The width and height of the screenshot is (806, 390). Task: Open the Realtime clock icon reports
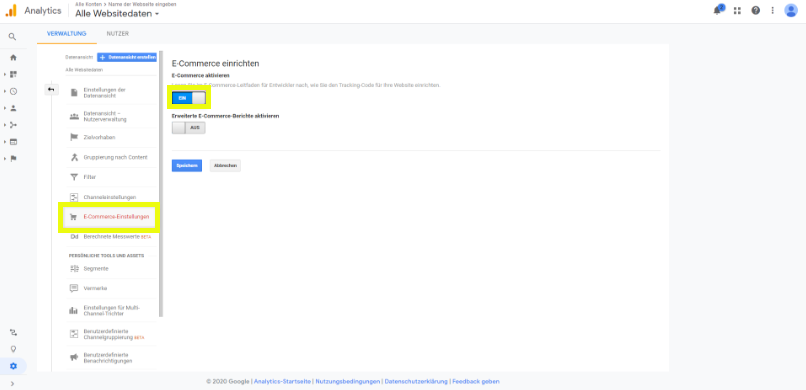coord(13,91)
